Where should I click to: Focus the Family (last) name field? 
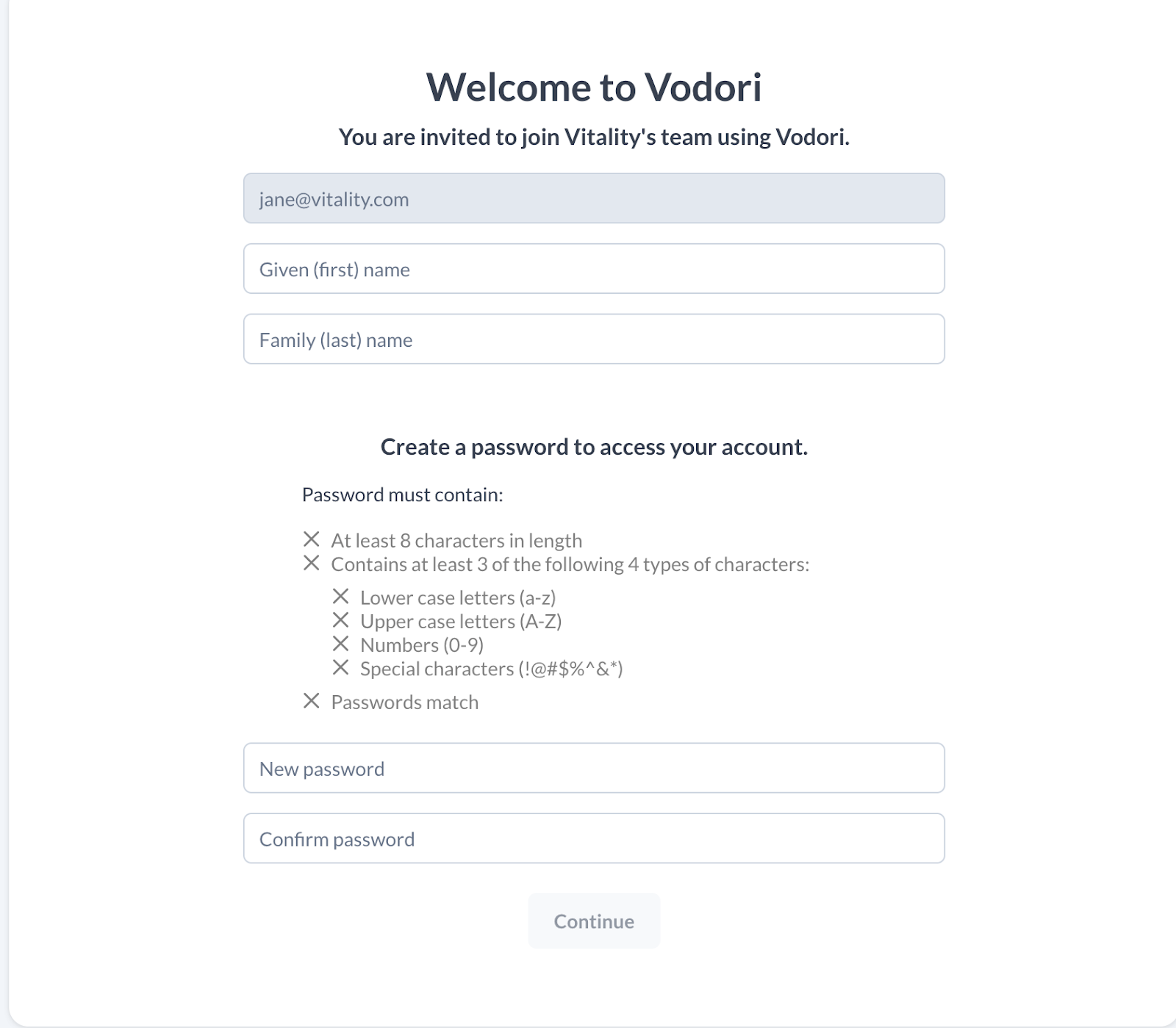click(594, 339)
